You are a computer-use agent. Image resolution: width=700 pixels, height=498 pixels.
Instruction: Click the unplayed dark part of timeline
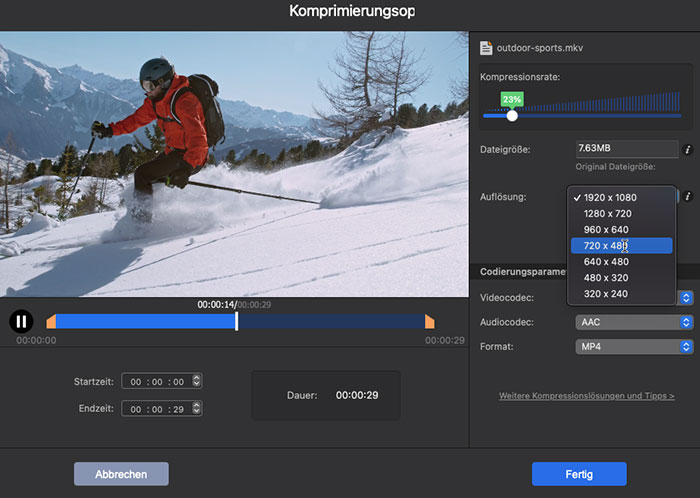[332, 322]
